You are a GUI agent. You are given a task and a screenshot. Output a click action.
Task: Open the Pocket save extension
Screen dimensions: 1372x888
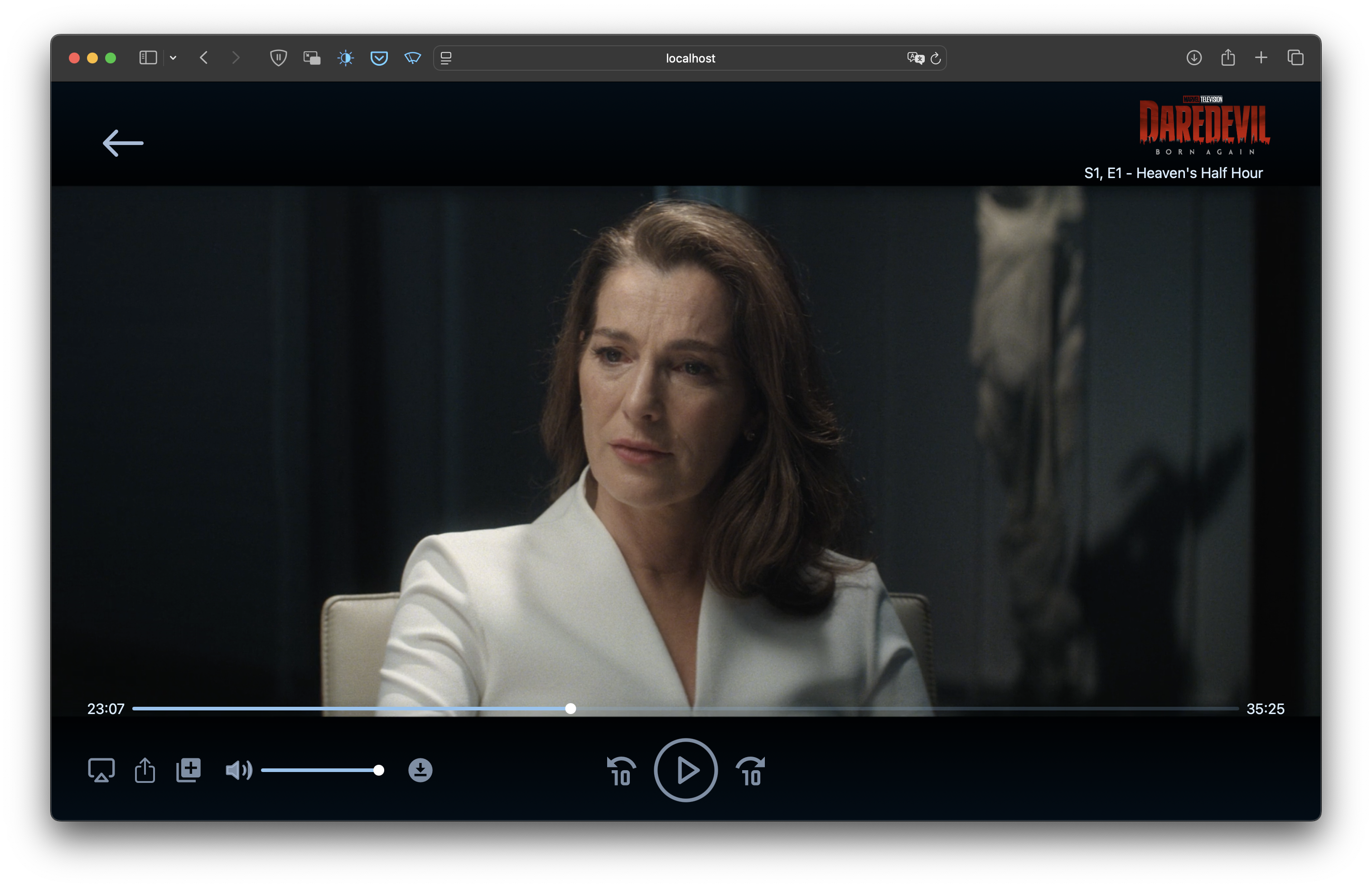pos(379,58)
